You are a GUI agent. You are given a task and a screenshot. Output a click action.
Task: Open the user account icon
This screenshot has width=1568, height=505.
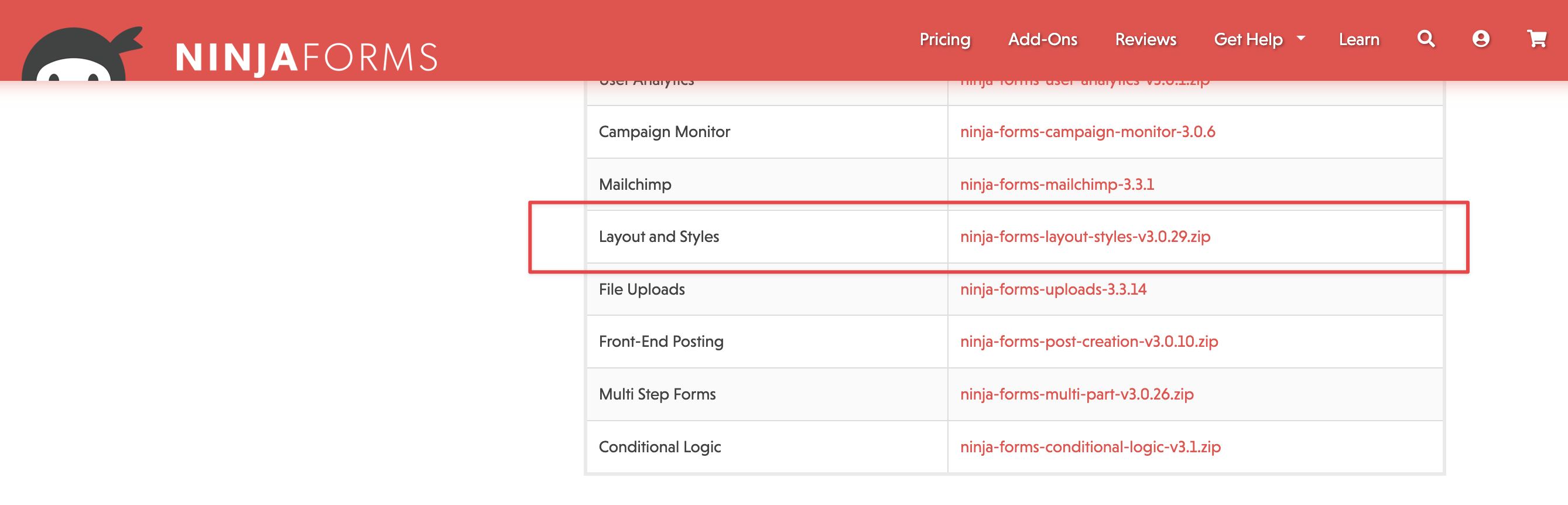[1480, 40]
